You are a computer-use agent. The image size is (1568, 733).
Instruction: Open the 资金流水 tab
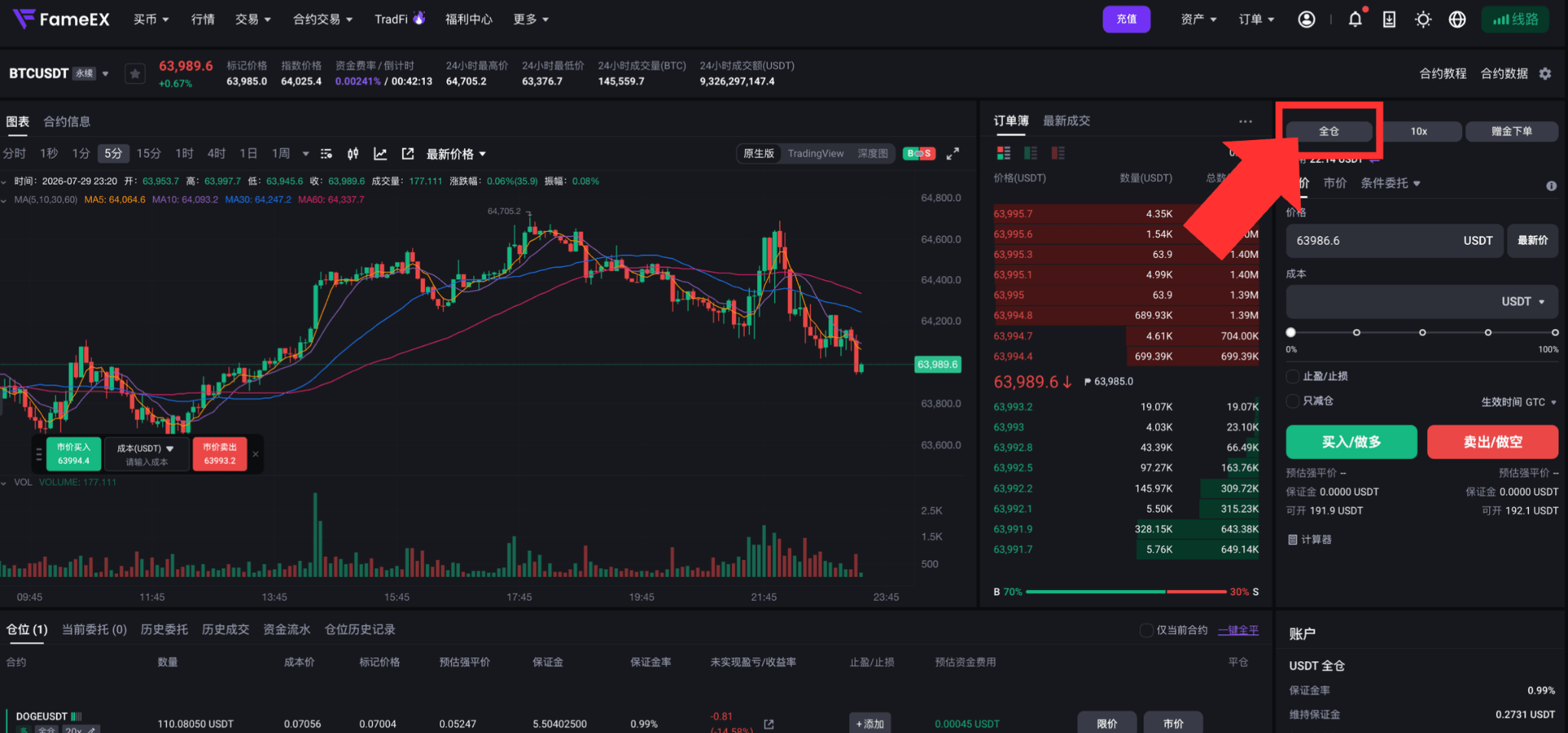coord(286,630)
